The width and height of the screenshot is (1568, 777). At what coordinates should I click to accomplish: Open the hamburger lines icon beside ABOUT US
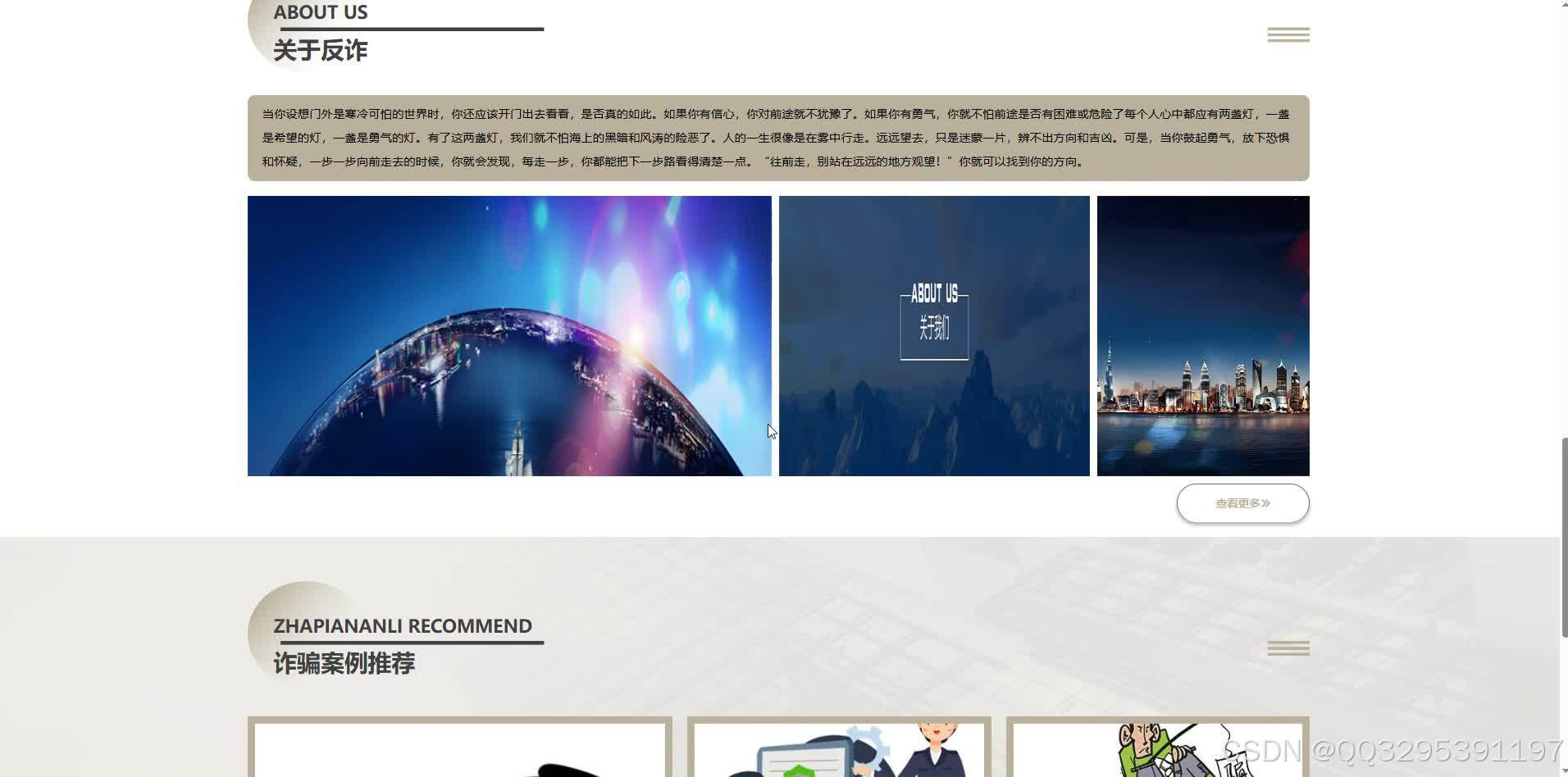(x=1288, y=34)
